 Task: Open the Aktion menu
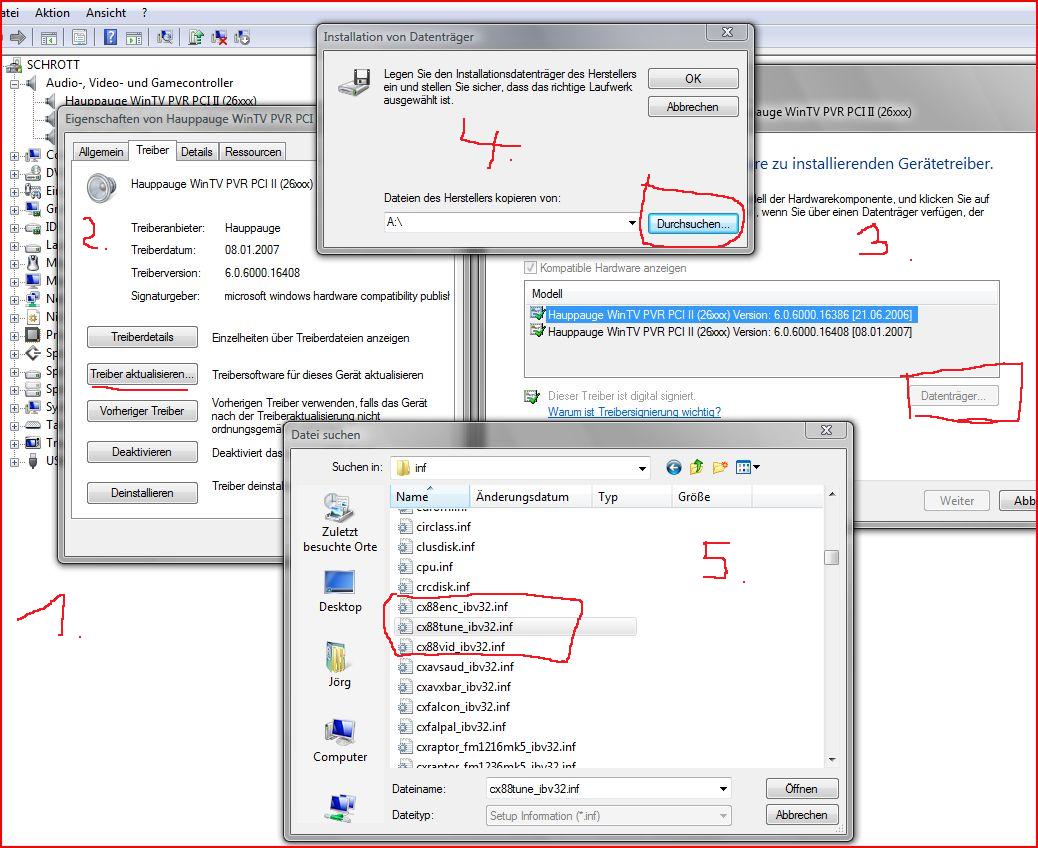pos(52,13)
